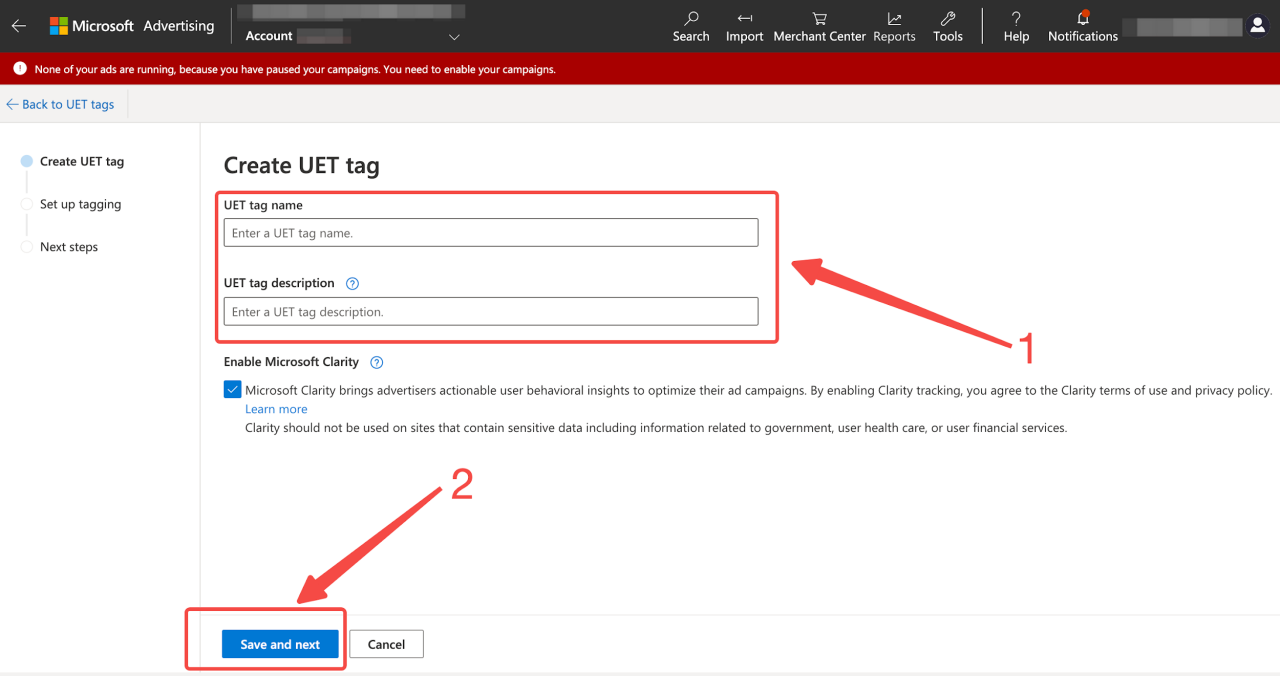
Task: Click the red alert warning icon
Action: (x=20, y=69)
